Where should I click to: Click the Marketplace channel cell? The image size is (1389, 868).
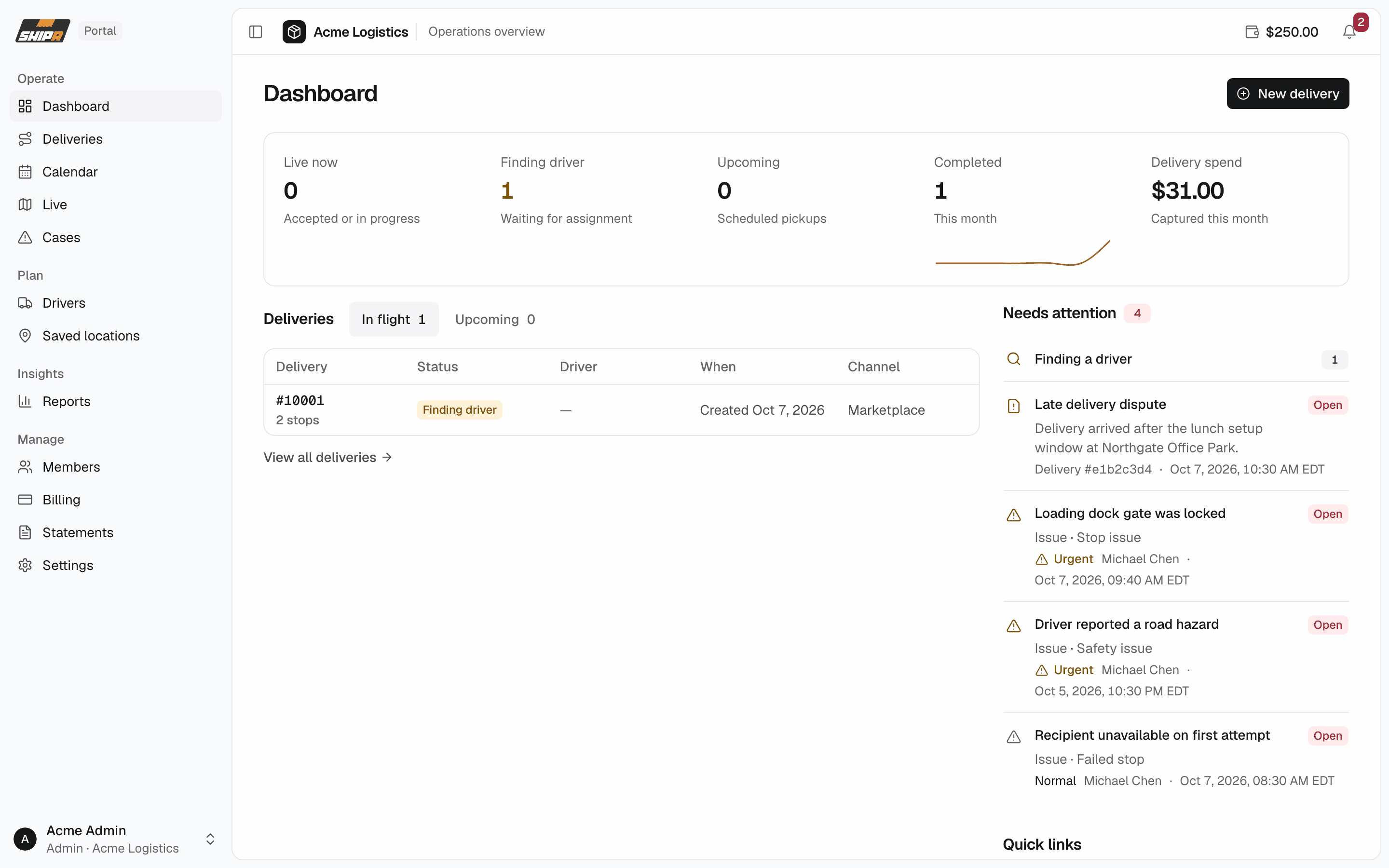coord(885,410)
